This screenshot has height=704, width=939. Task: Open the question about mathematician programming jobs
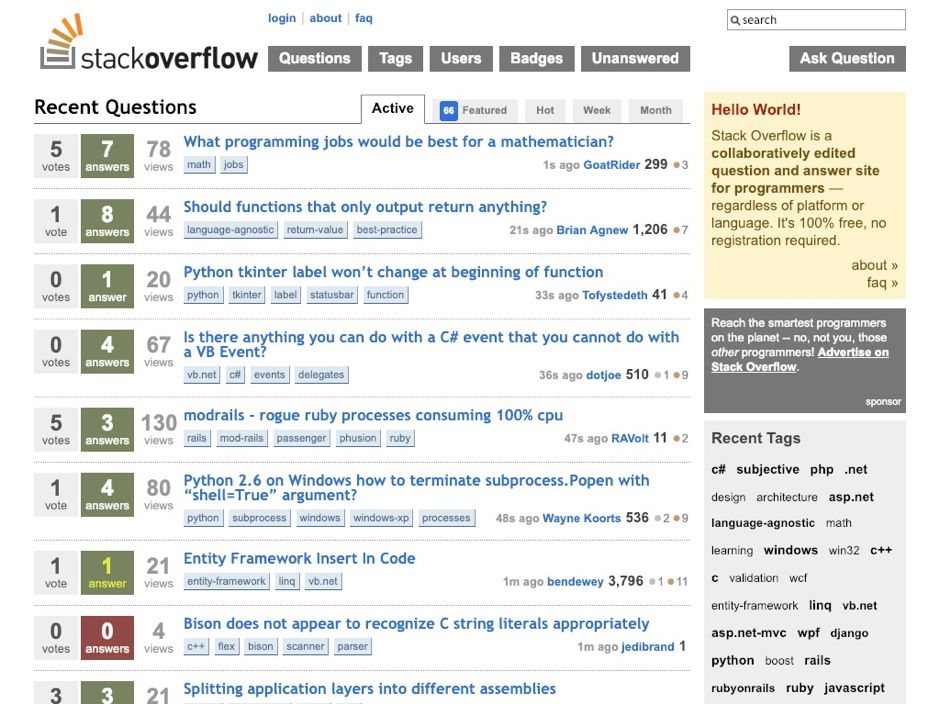pyautogui.click(x=396, y=142)
